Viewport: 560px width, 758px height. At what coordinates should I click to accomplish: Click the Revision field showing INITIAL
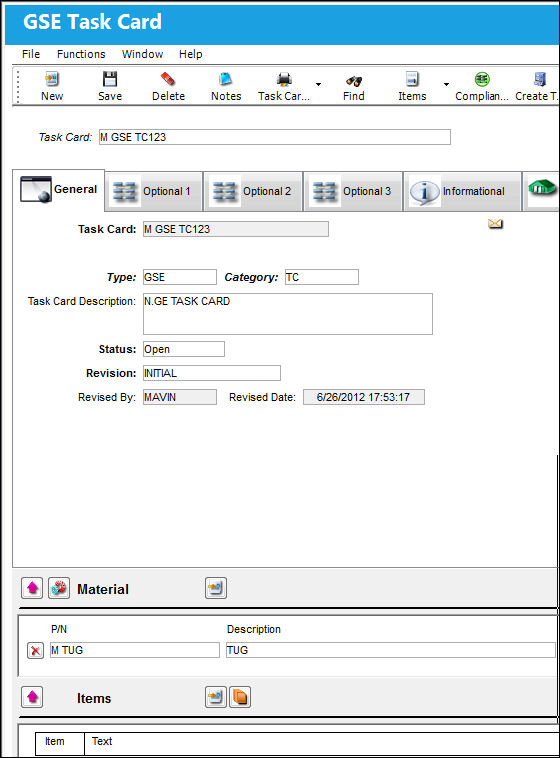pyautogui.click(x=212, y=373)
